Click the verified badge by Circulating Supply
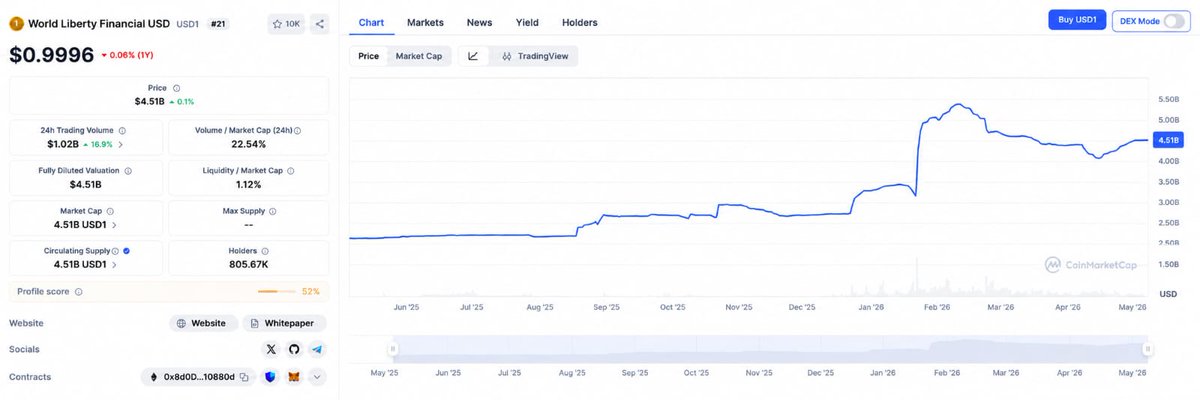Image resolution: width=1200 pixels, height=400 pixels. point(126,251)
